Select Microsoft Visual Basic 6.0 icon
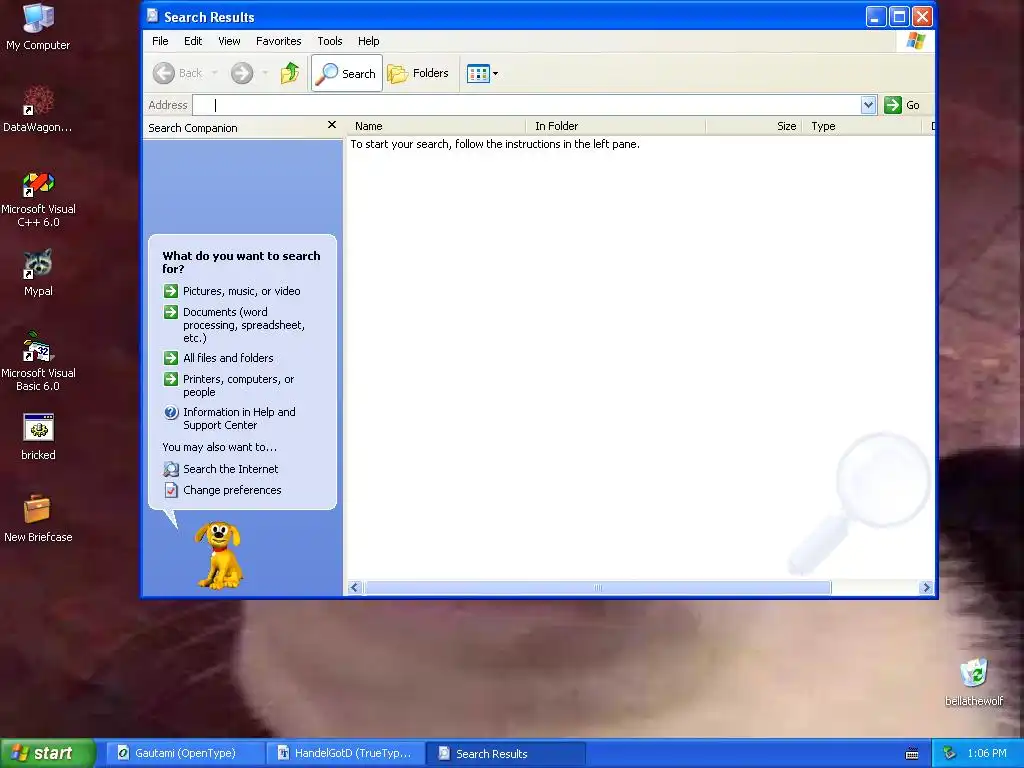 (x=38, y=361)
